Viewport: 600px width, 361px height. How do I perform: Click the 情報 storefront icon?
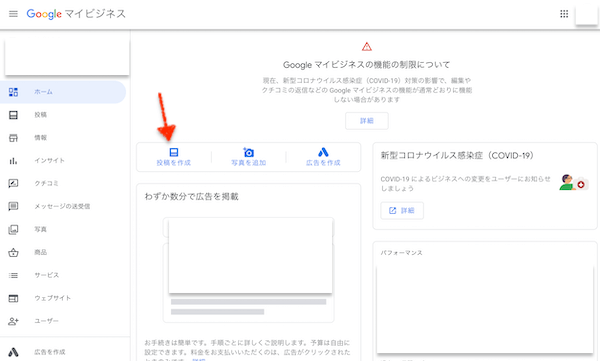point(13,138)
